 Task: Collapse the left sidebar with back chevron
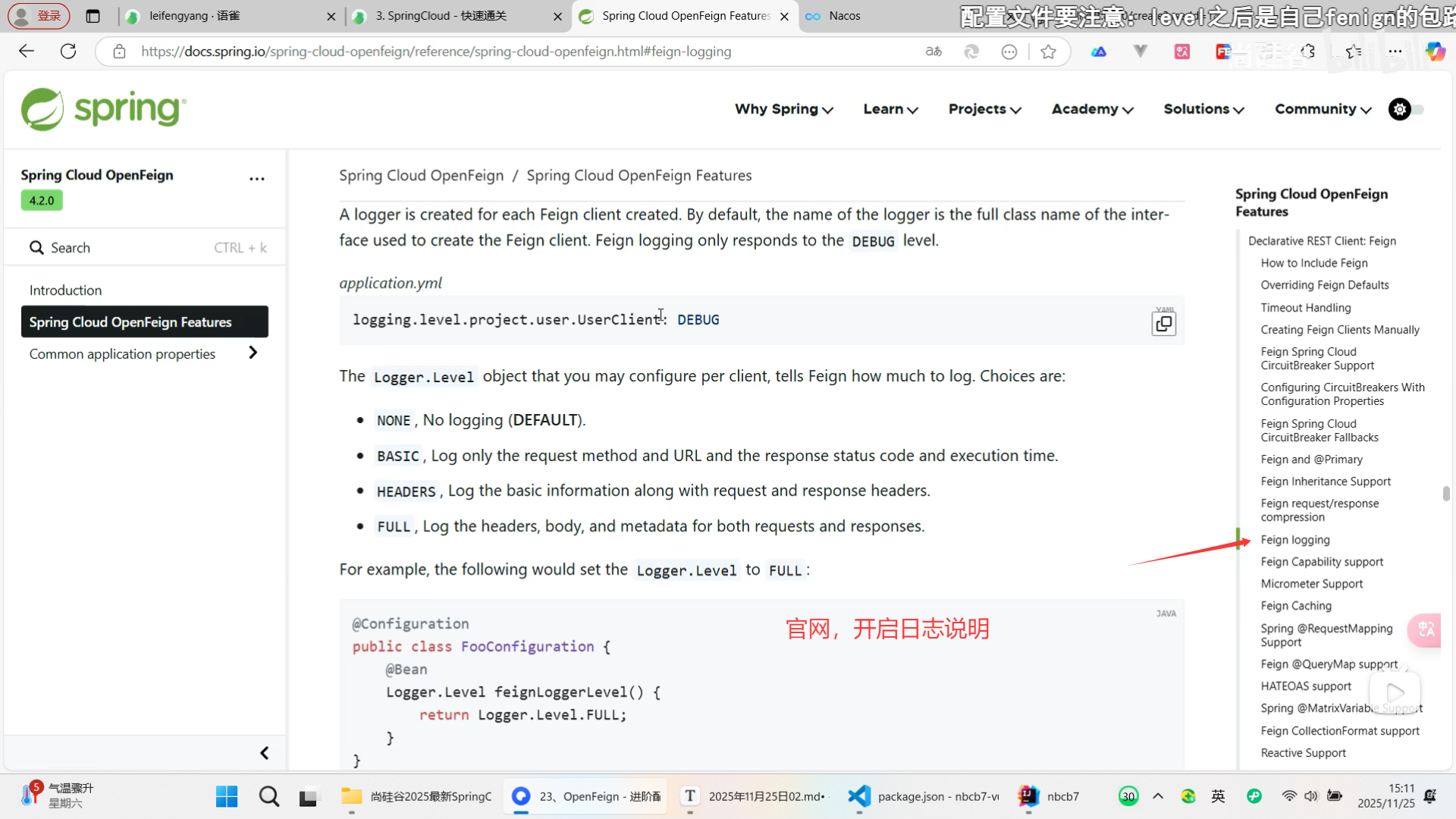(x=264, y=752)
